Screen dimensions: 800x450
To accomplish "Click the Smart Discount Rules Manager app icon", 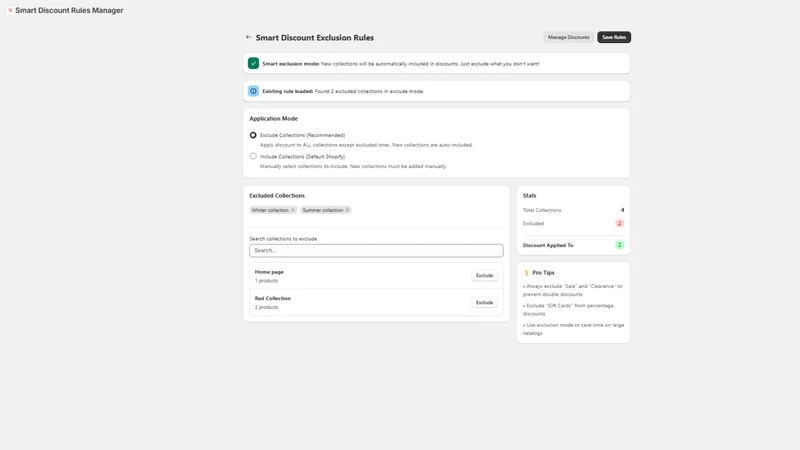I will [x=10, y=10].
